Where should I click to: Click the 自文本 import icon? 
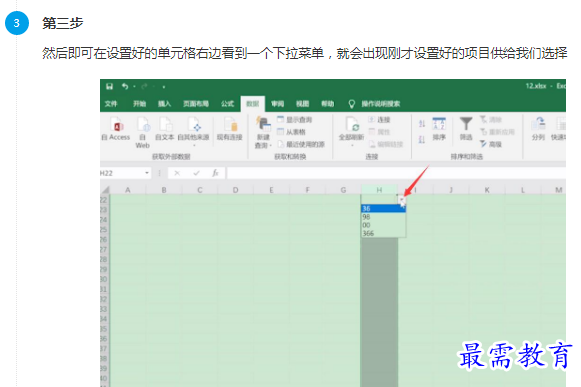[x=165, y=129]
